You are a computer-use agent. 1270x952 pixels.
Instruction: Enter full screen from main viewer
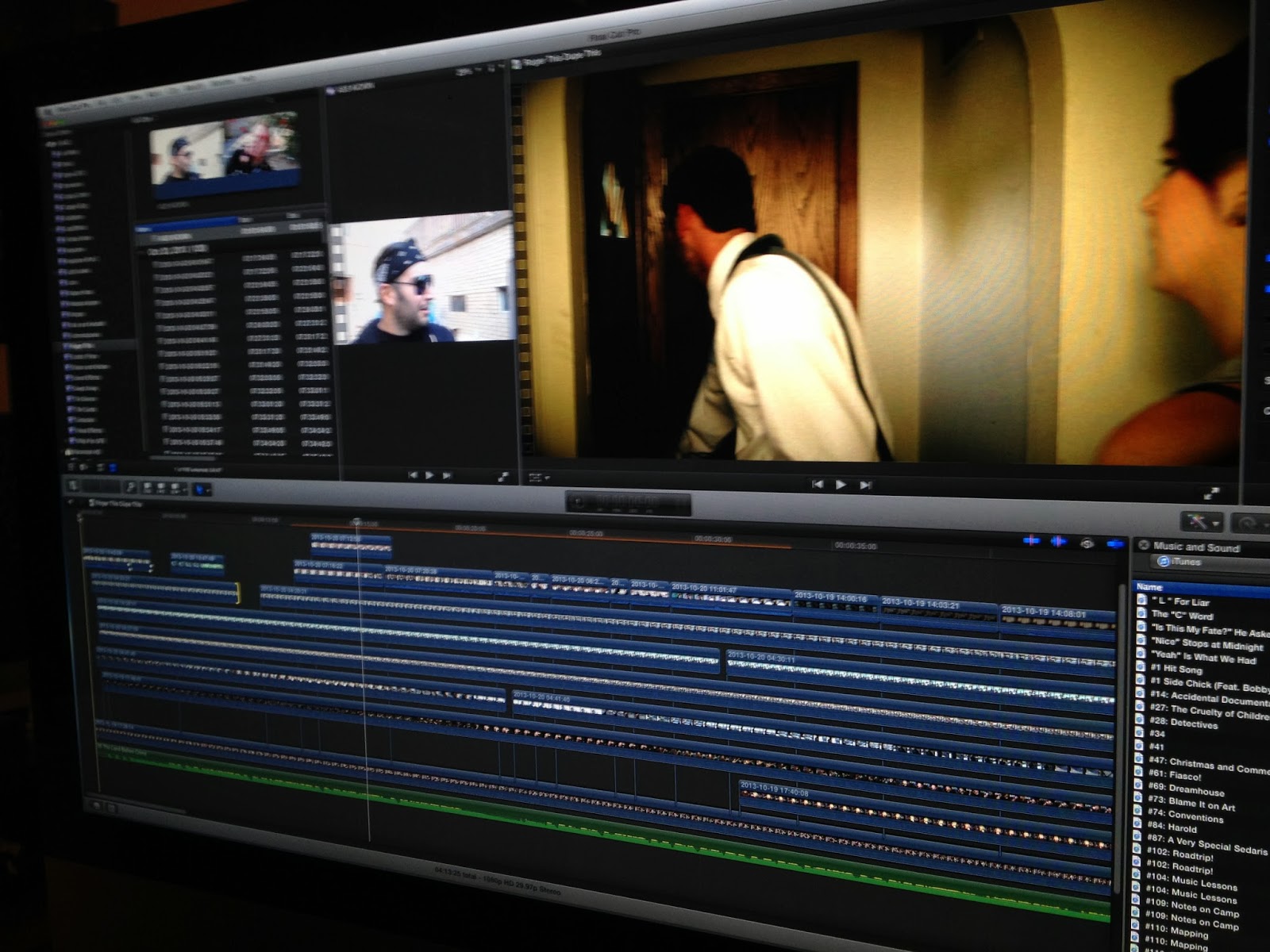point(1212,493)
